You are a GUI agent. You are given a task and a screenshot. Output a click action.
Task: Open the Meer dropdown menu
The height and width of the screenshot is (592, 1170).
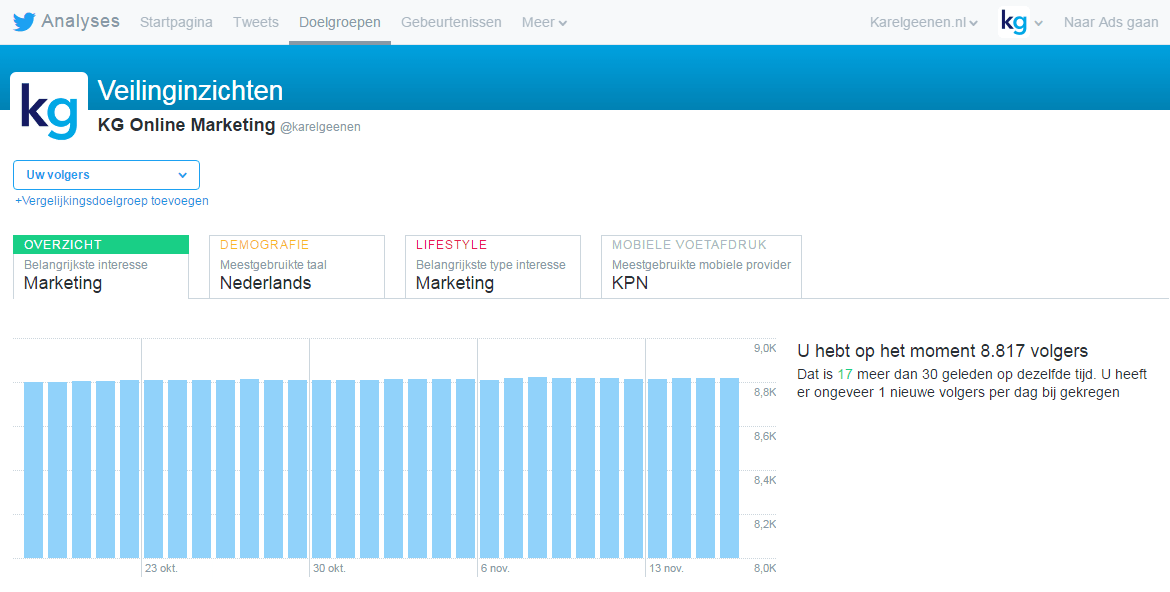pos(543,21)
